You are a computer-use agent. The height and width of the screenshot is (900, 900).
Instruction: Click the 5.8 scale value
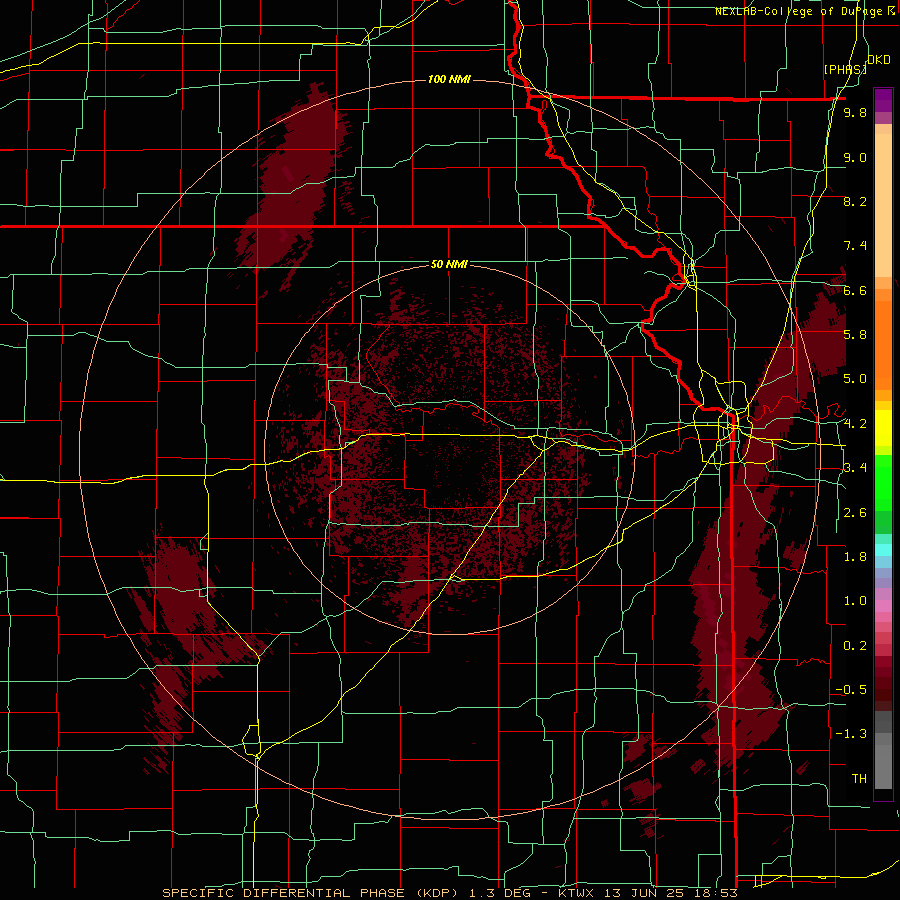tap(855, 335)
